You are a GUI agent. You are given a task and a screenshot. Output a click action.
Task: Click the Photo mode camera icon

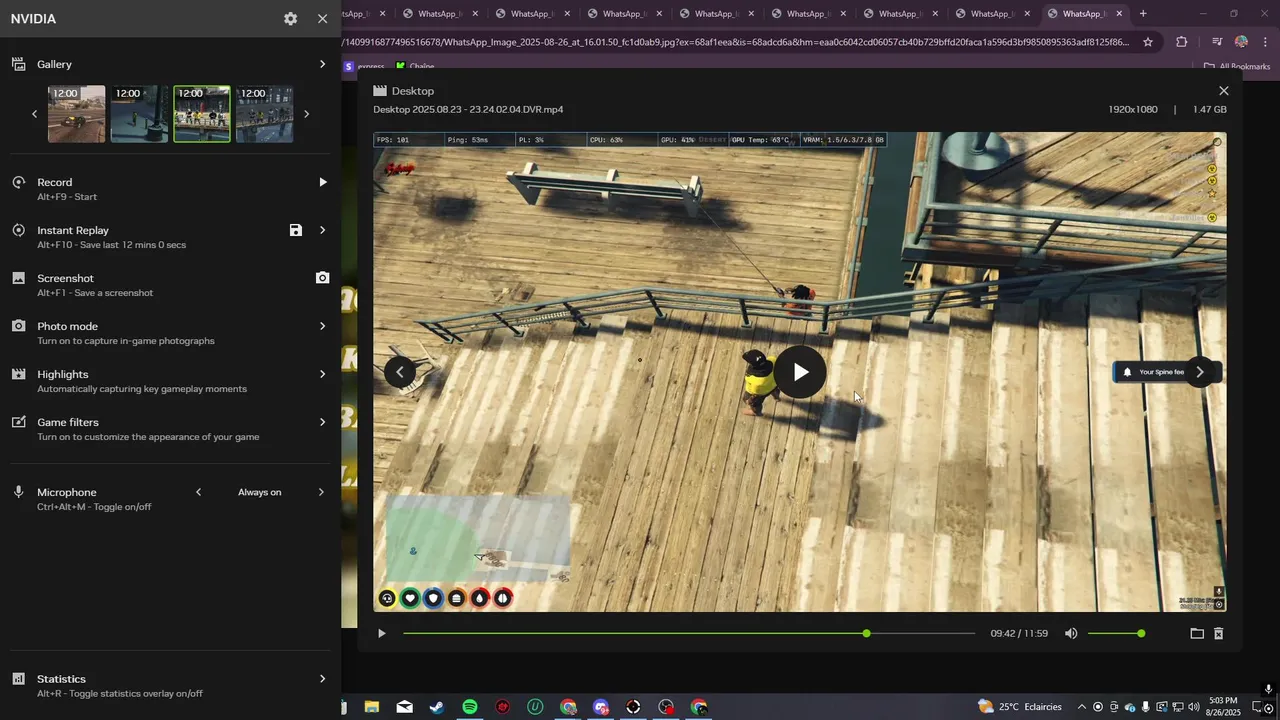tap(18, 326)
